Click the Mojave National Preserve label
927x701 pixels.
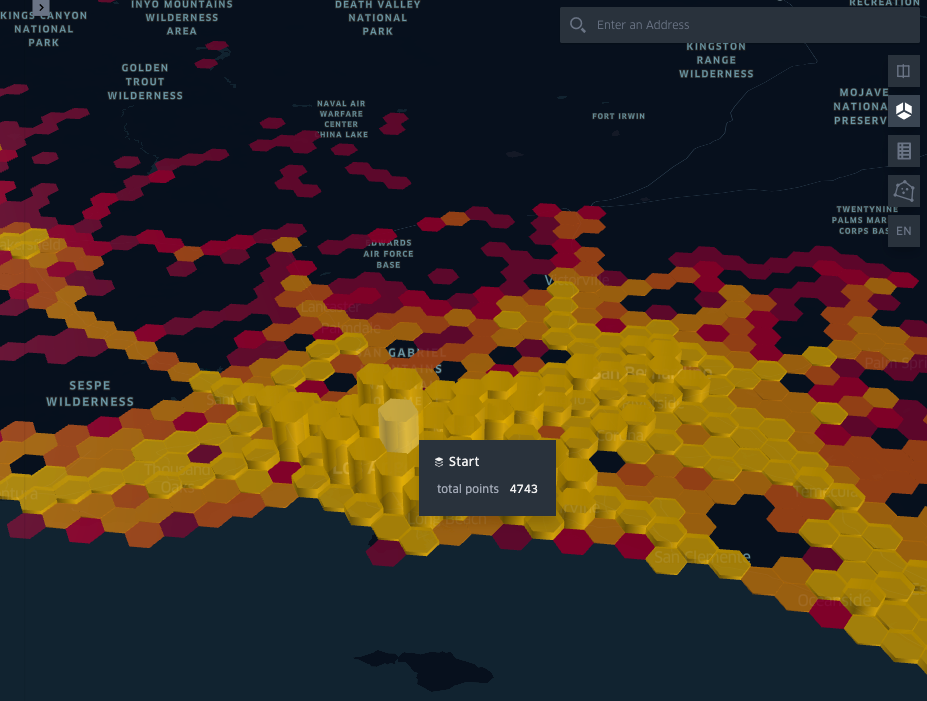pyautogui.click(x=861, y=106)
